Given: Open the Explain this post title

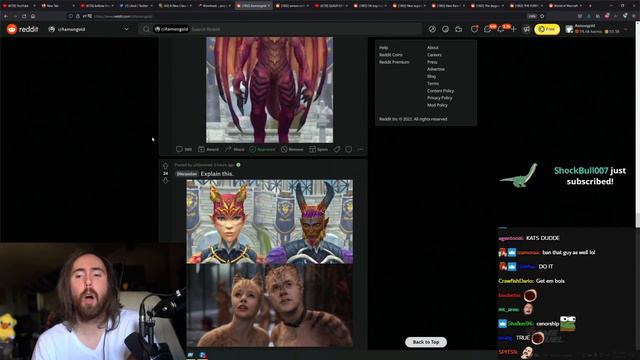Looking at the screenshot, I should 217,174.
